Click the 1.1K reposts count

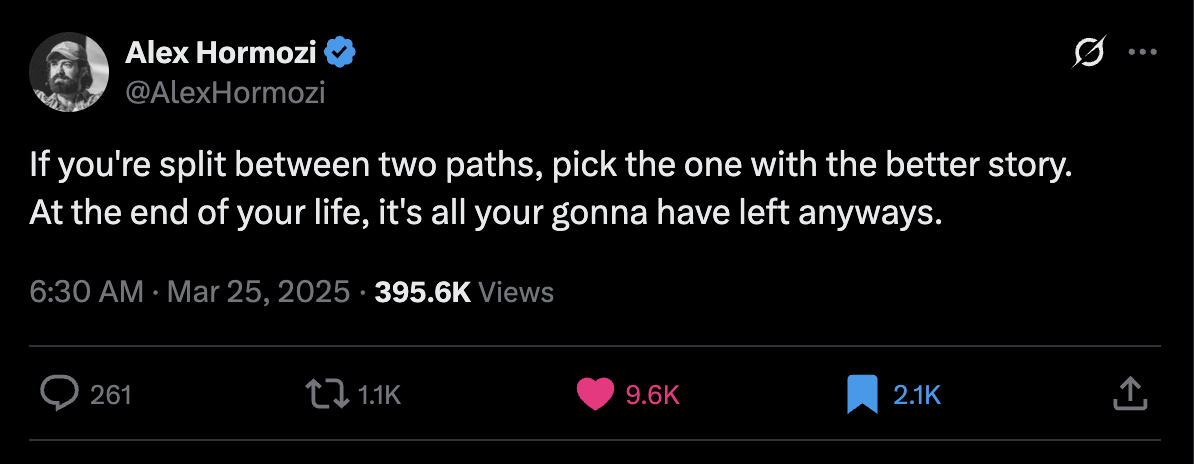point(379,395)
